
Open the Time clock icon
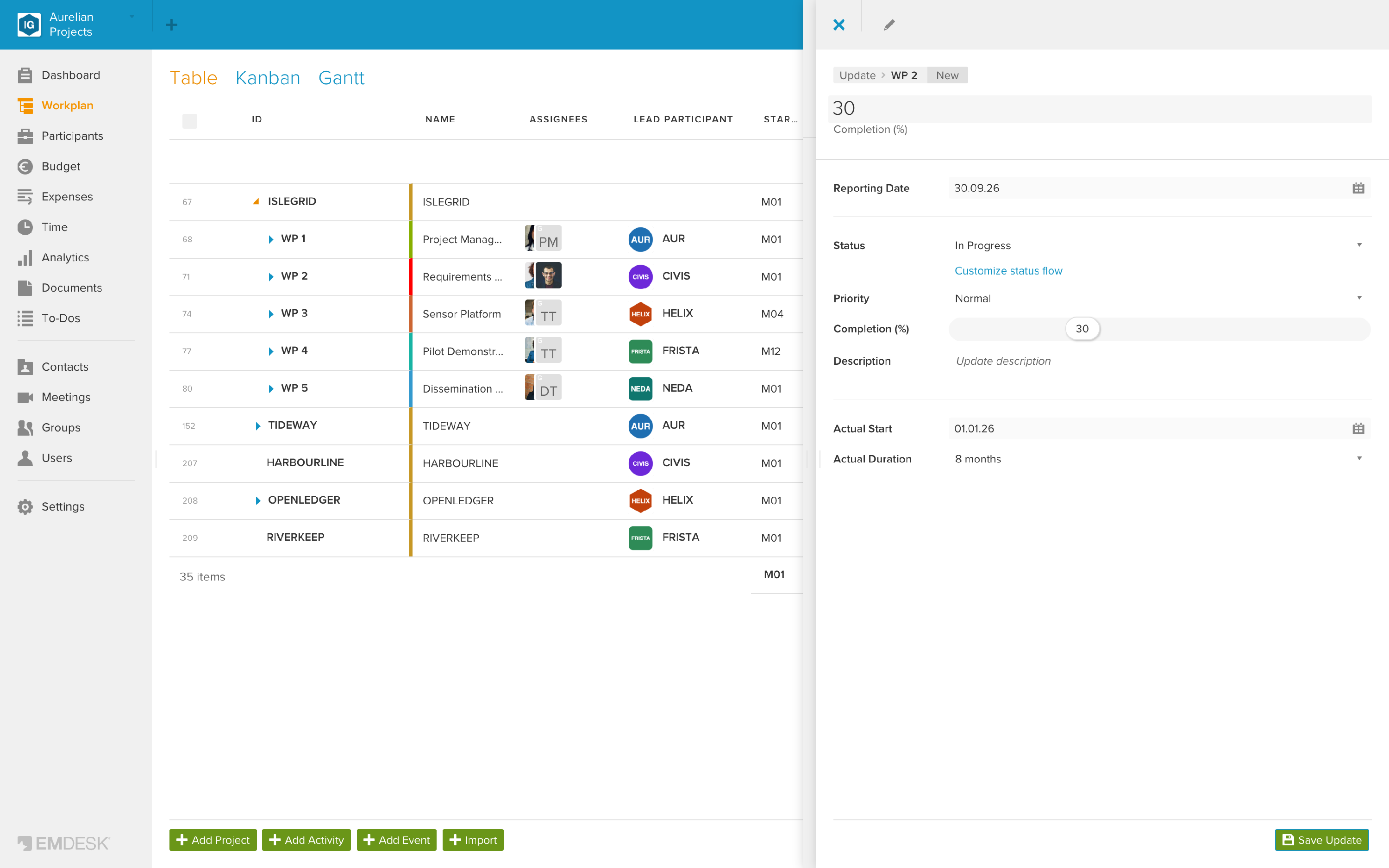[x=25, y=227]
